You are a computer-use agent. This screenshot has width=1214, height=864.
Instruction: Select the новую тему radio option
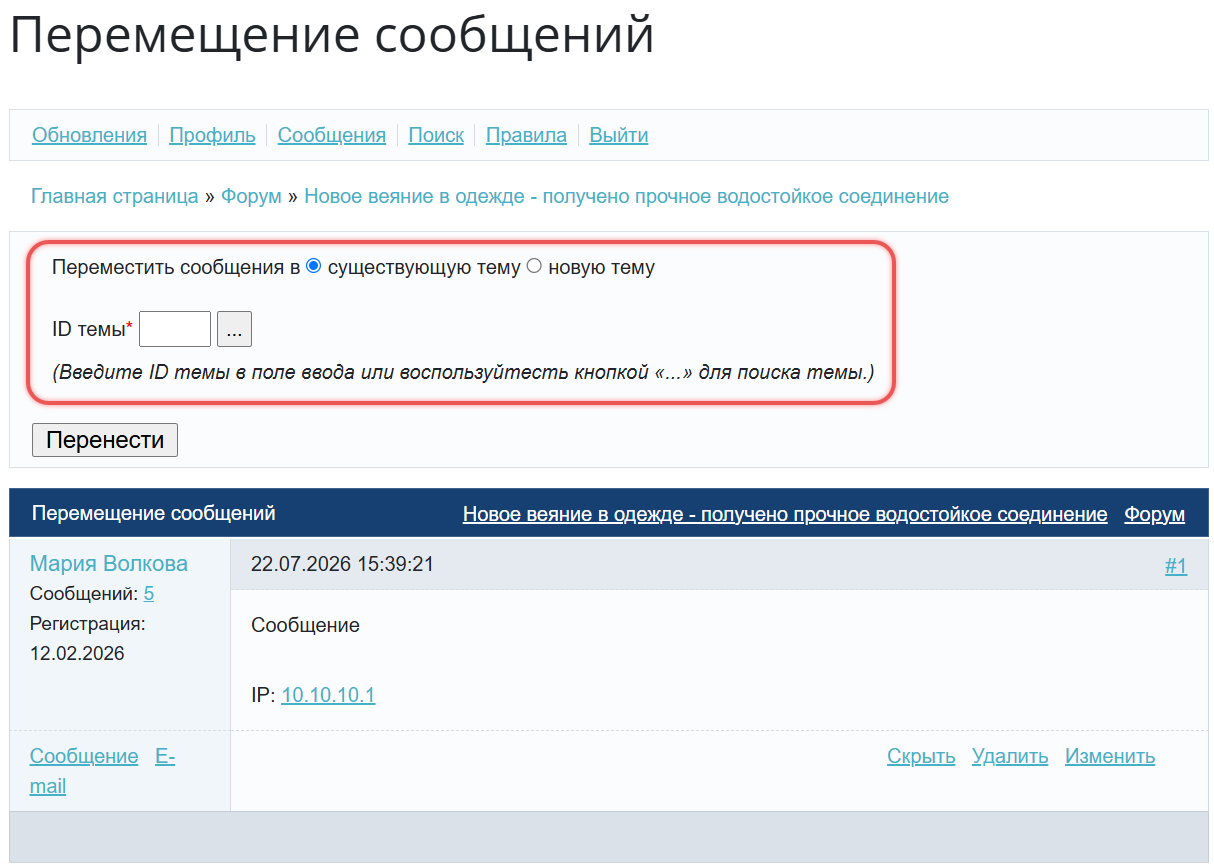(534, 266)
